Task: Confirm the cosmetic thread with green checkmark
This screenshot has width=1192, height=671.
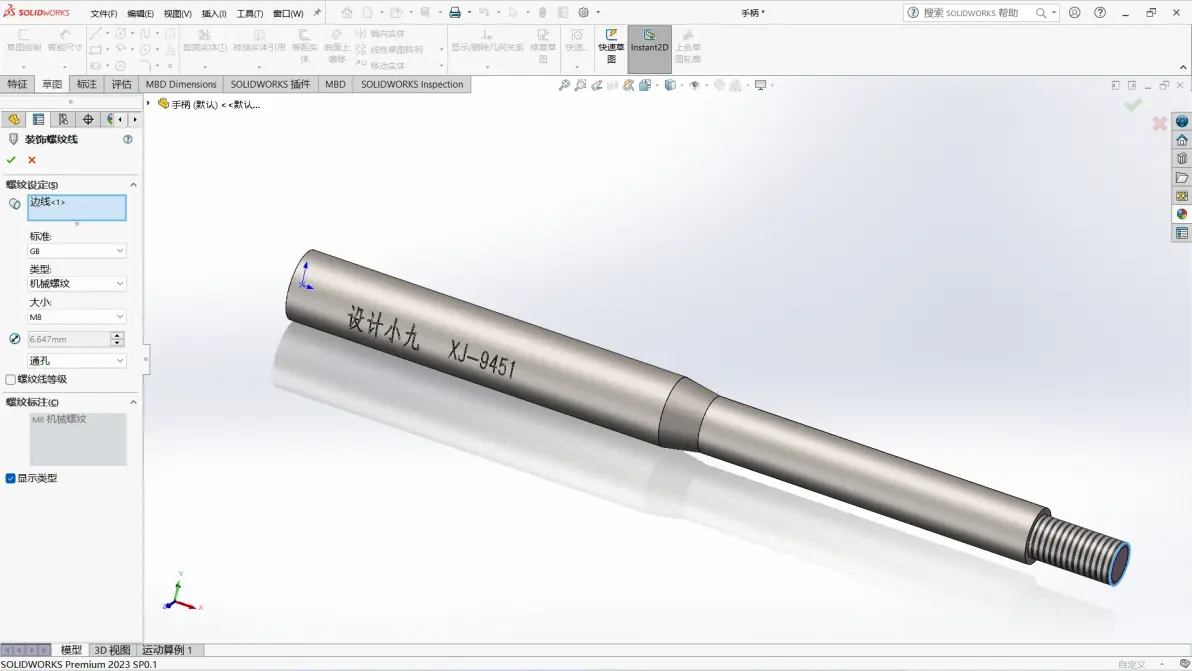Action: [x=11, y=160]
